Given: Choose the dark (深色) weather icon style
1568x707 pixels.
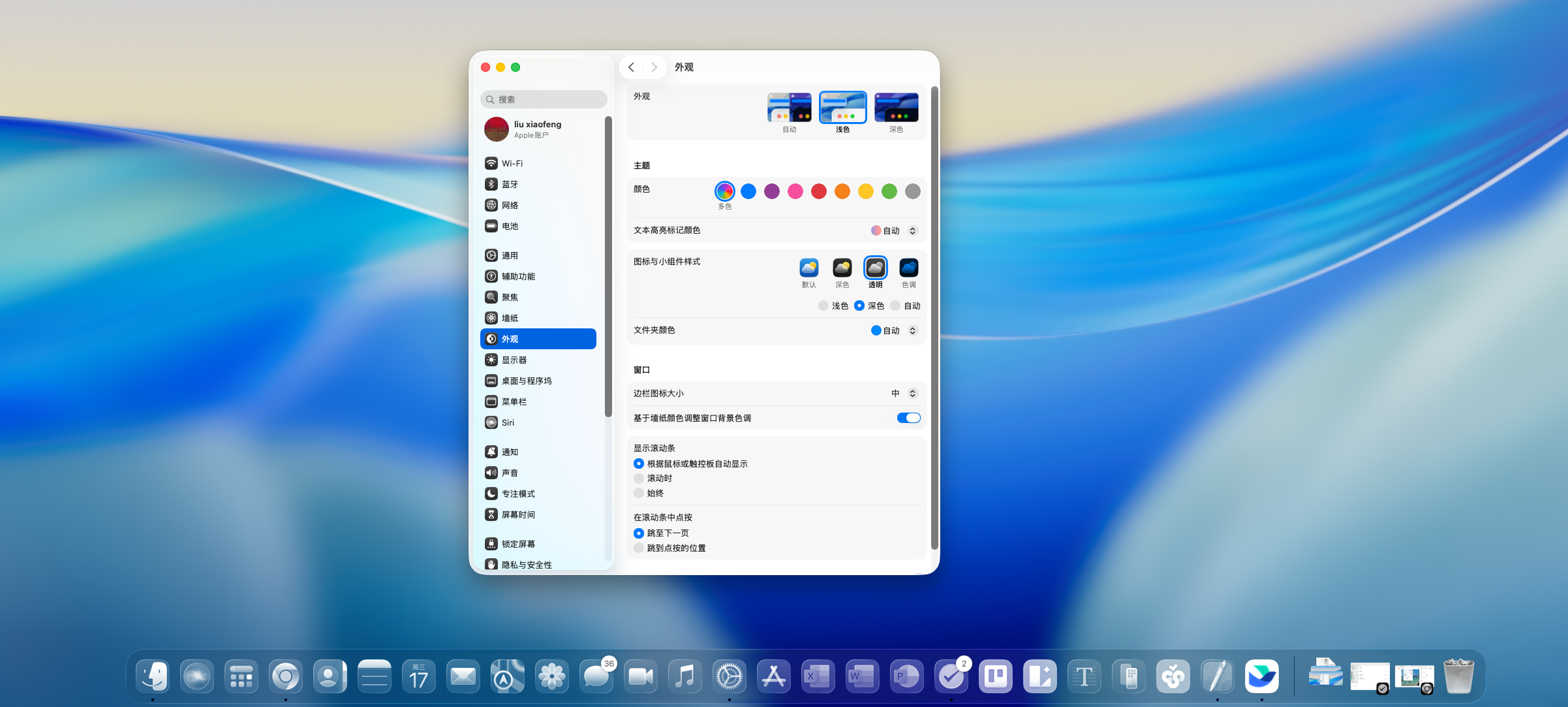Looking at the screenshot, I should [x=842, y=268].
